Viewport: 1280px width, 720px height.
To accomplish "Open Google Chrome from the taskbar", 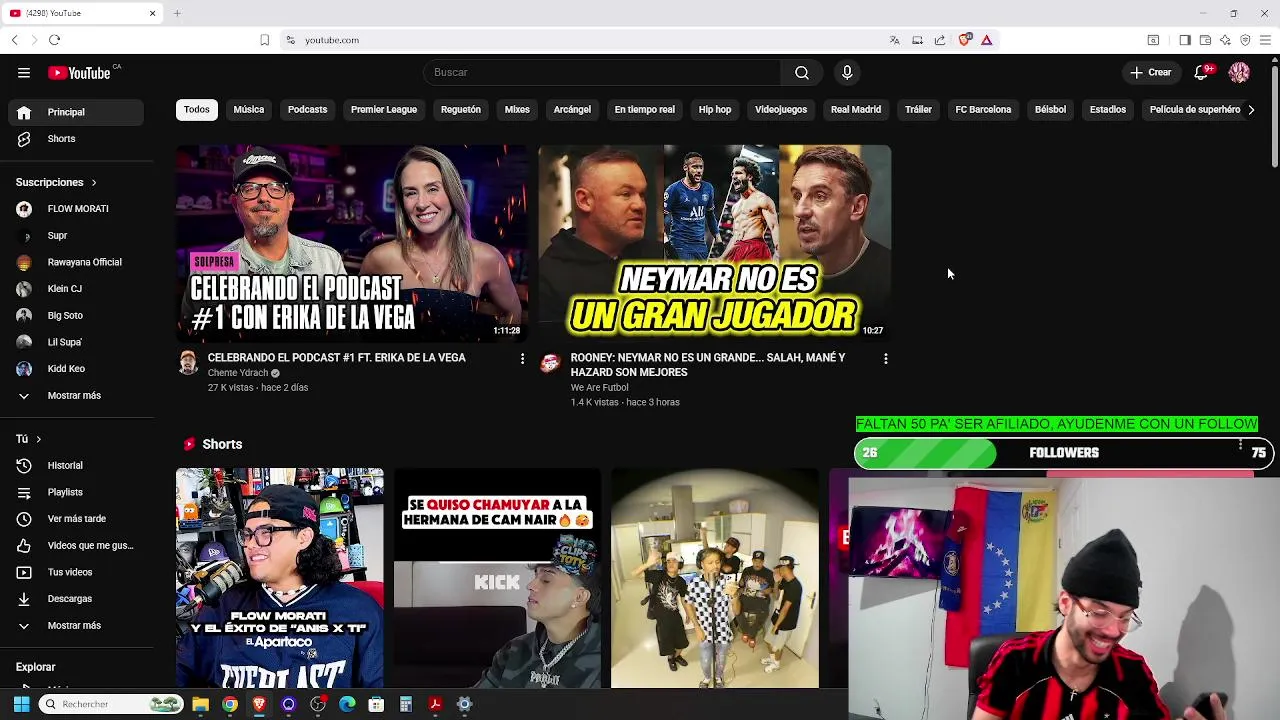I will [230, 704].
